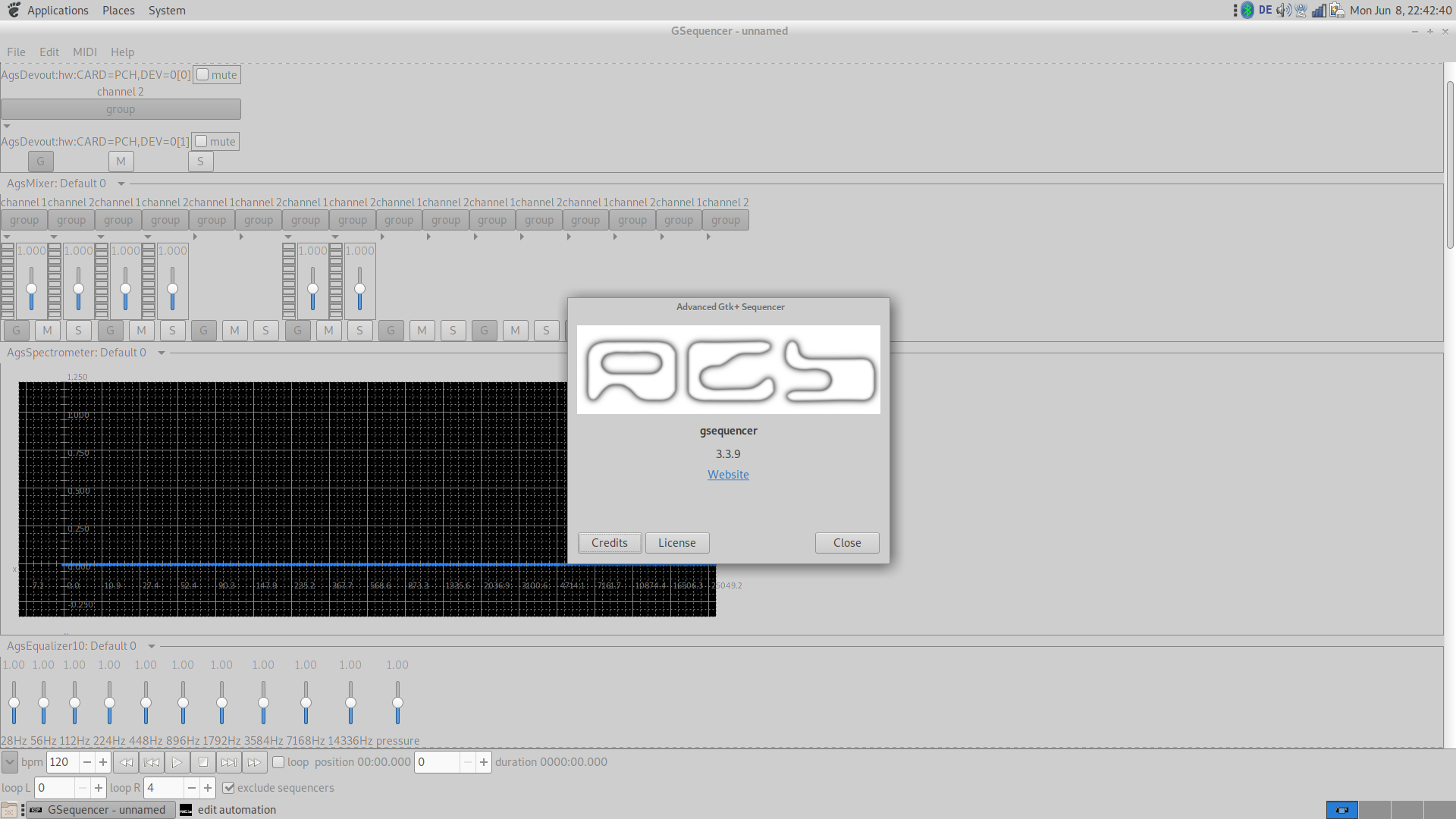
Task: Click the Bluetooth tray icon
Action: click(1247, 11)
